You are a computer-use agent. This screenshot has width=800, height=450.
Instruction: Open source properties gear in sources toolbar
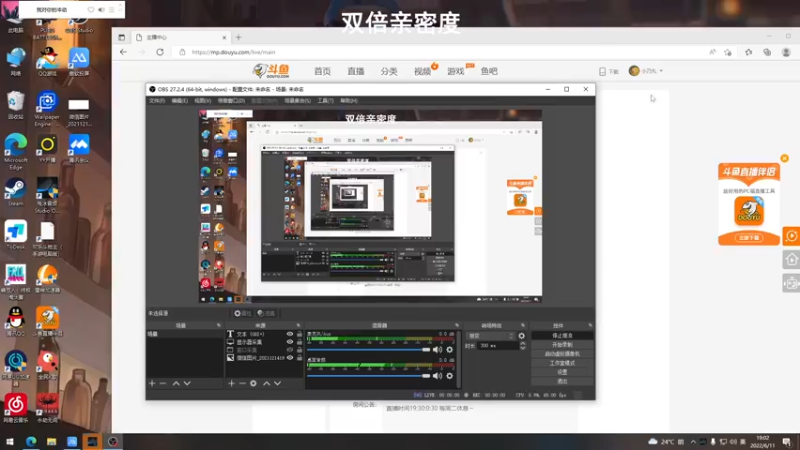[x=254, y=383]
